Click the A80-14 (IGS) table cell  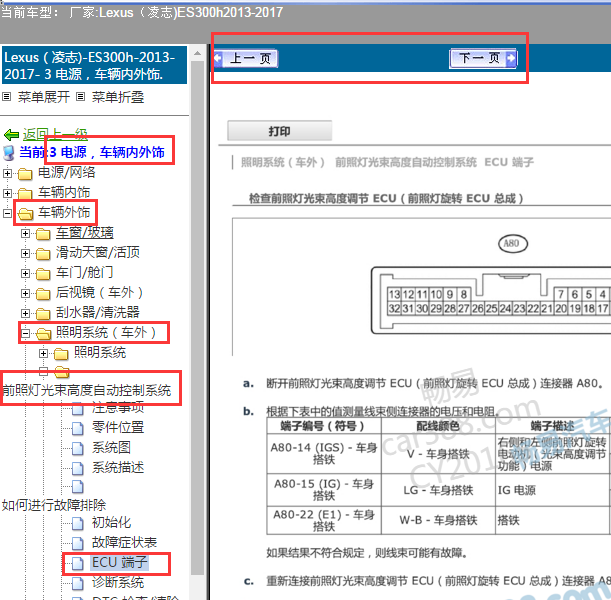tap(324, 454)
